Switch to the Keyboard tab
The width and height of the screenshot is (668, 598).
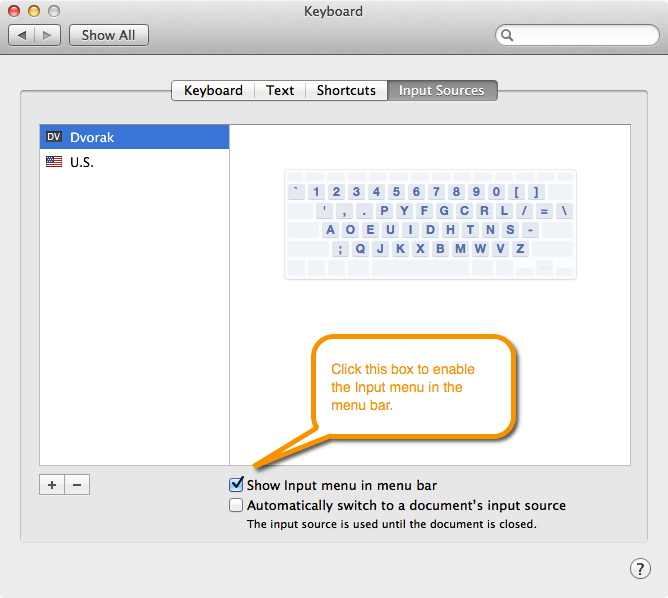click(x=213, y=90)
